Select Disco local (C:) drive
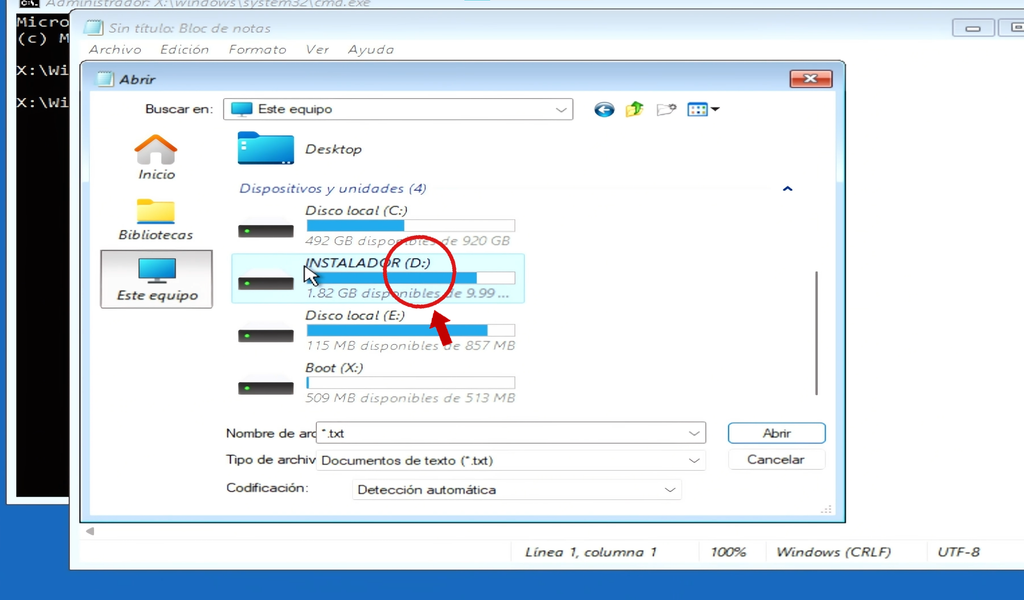The image size is (1024, 600). pos(377,226)
